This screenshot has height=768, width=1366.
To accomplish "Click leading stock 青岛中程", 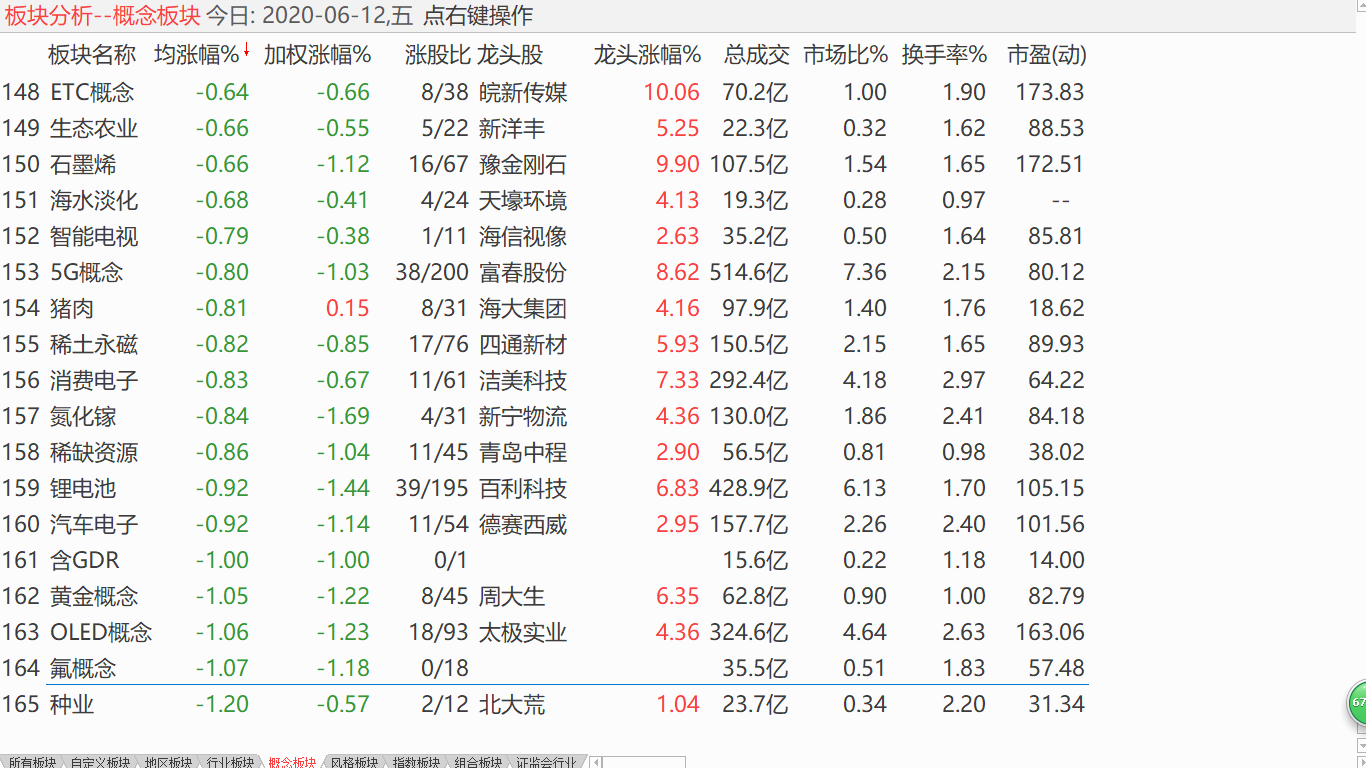I will click(523, 452).
